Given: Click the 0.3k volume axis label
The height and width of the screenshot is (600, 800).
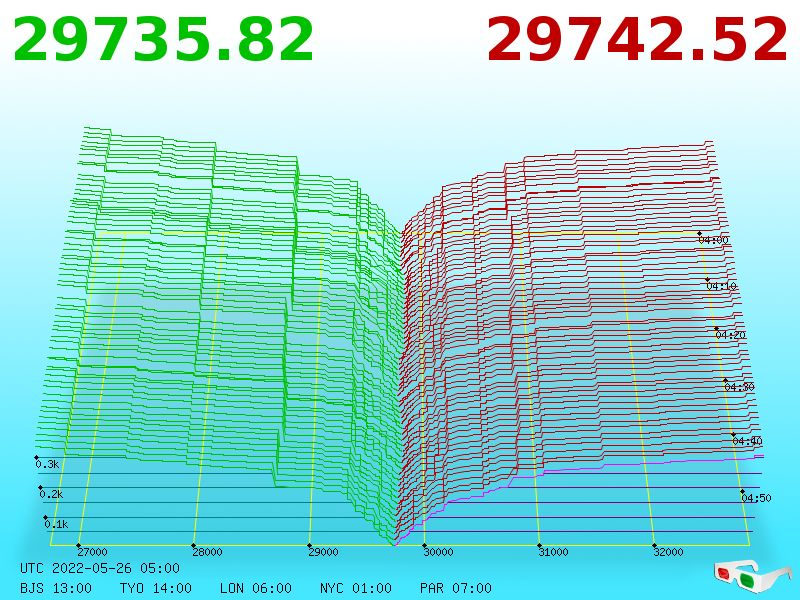Looking at the screenshot, I should tap(47, 464).
